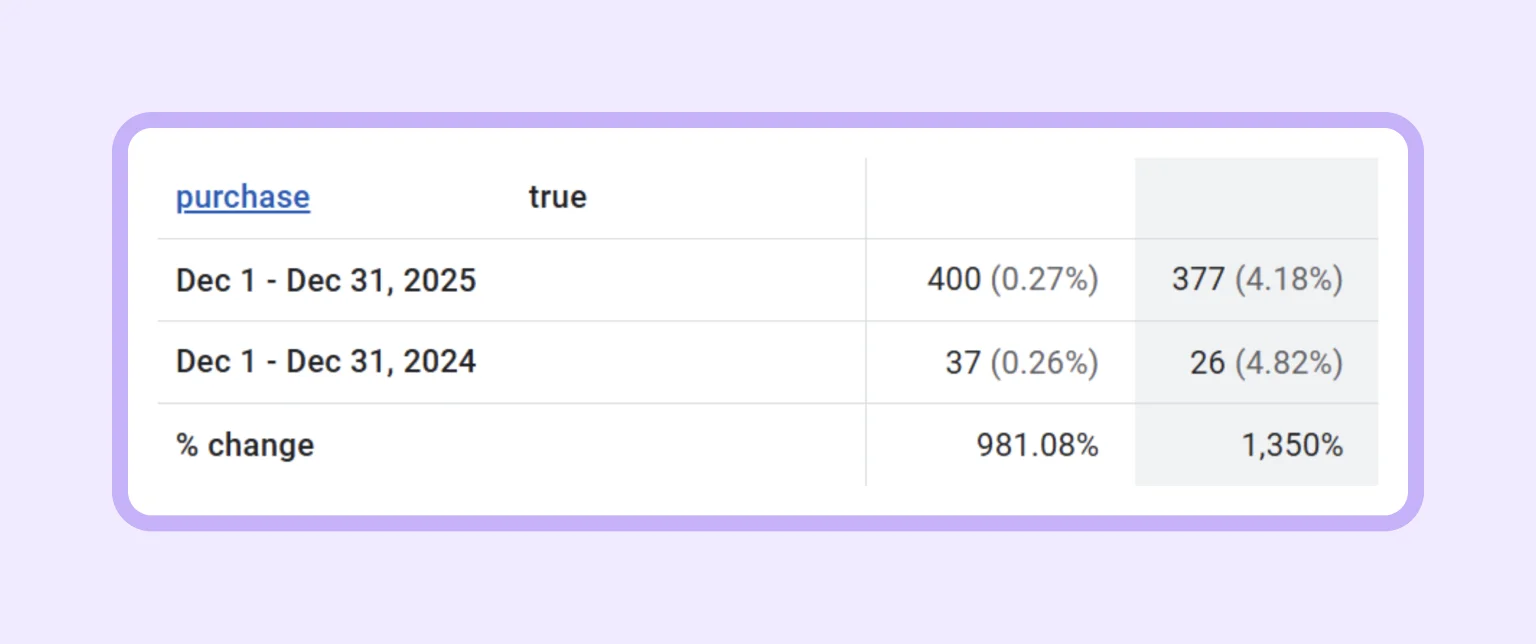The height and width of the screenshot is (644, 1536).
Task: Click inside the 2025 date range row
Action: [x=700, y=280]
